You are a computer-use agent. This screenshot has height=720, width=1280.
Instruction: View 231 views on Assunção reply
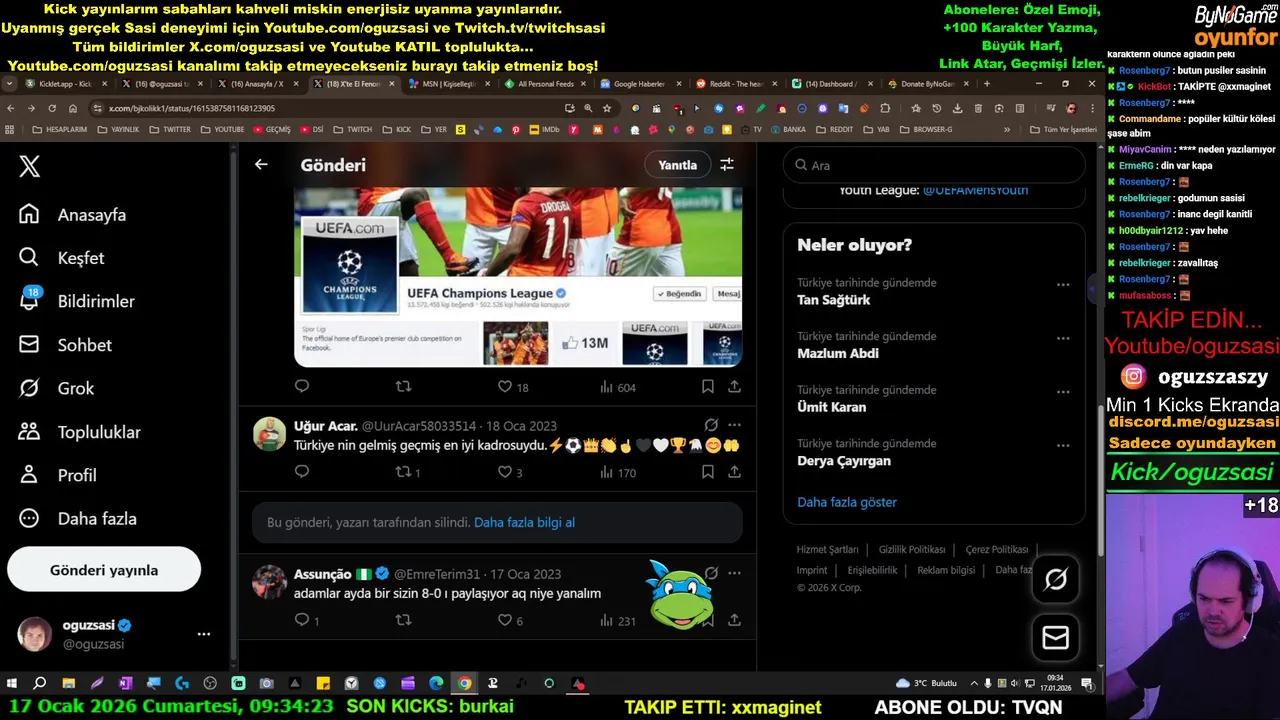click(x=618, y=620)
